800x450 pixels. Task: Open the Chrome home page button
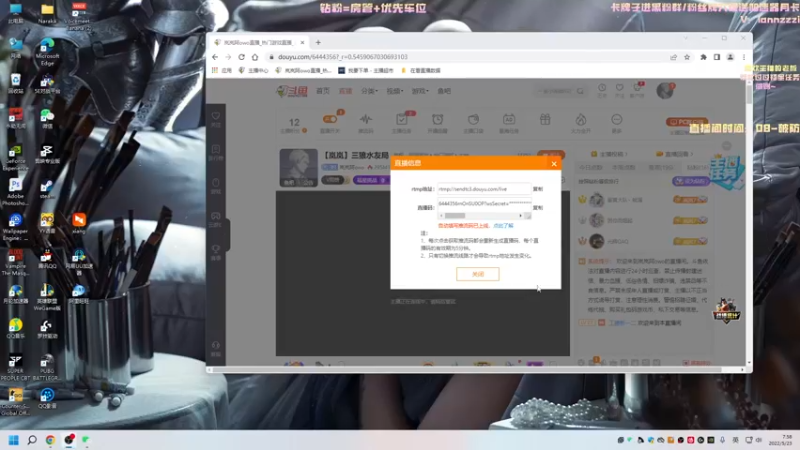pos(255,57)
